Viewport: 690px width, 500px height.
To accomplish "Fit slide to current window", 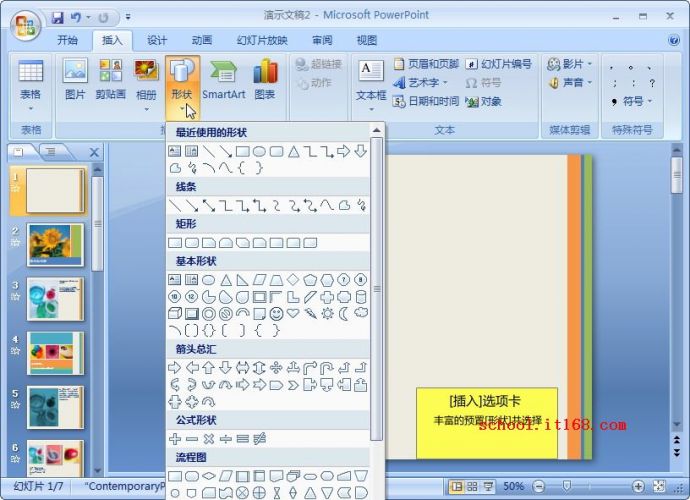I will click(659, 486).
